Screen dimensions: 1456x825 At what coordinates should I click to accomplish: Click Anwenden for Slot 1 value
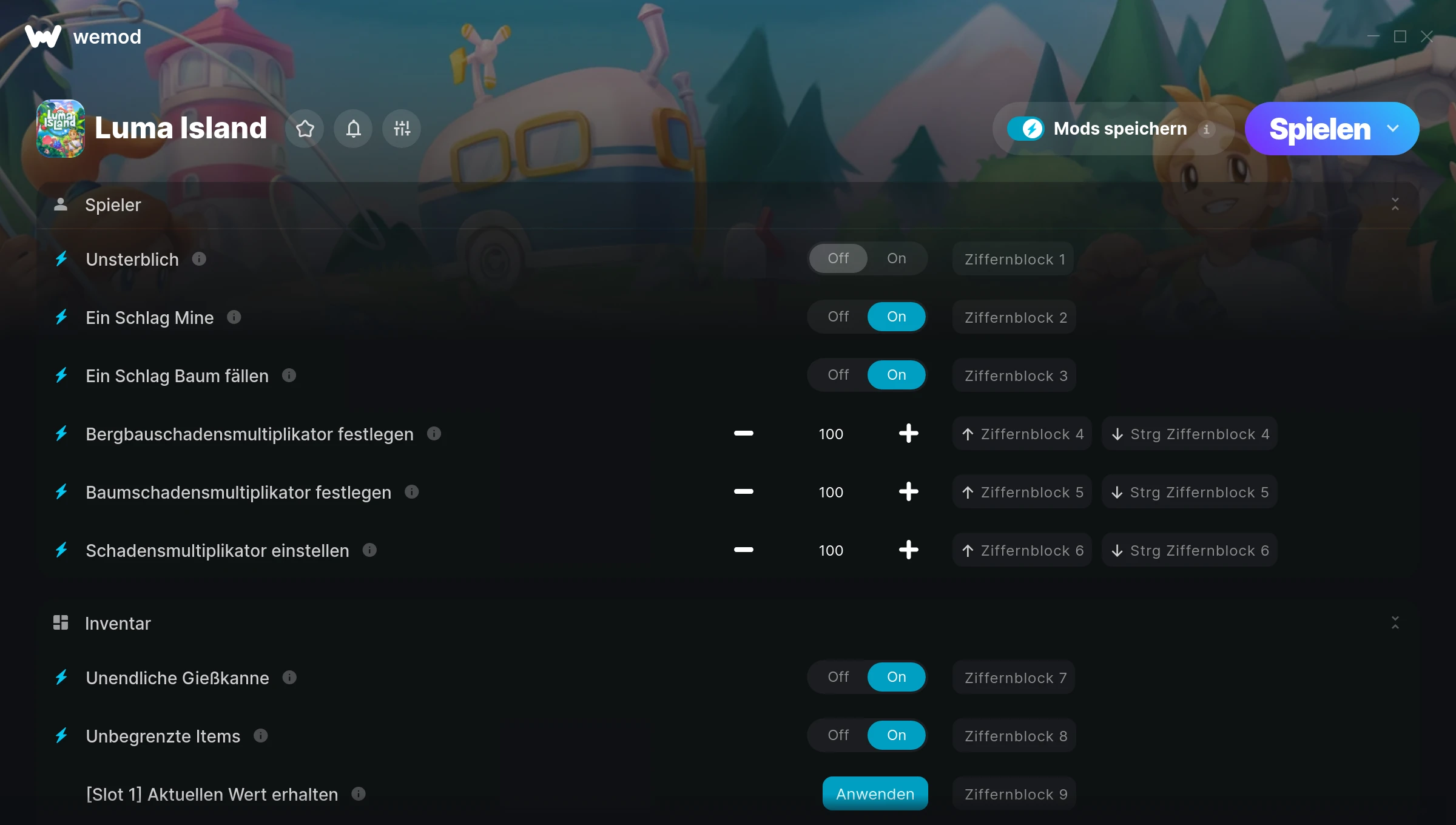tap(875, 793)
